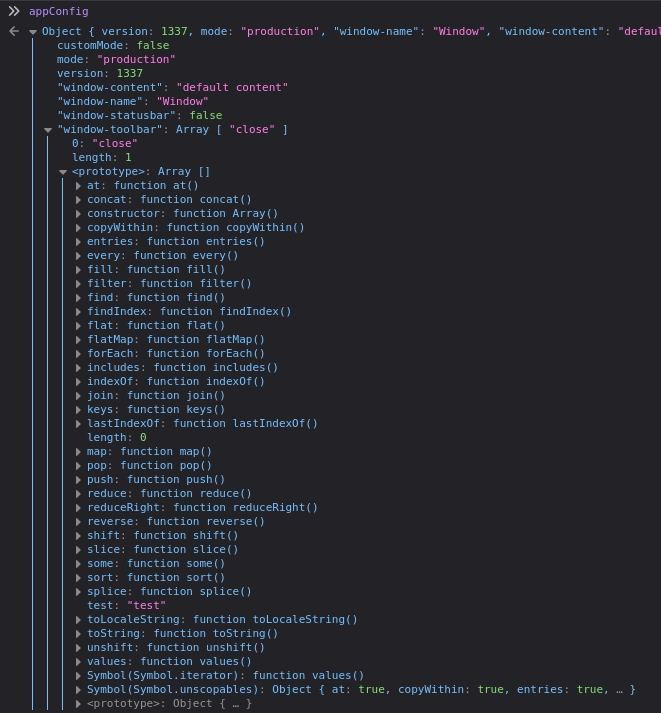
Task: Click the customMode false value
Action: point(152,46)
